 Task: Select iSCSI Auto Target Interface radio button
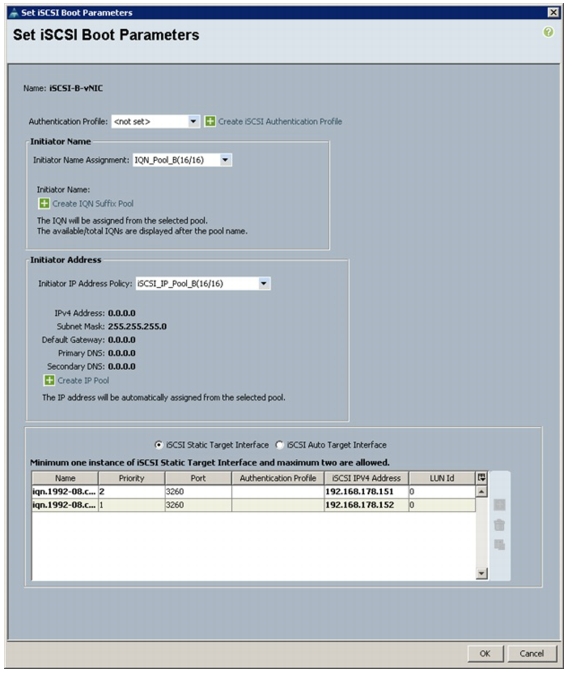(x=279, y=445)
